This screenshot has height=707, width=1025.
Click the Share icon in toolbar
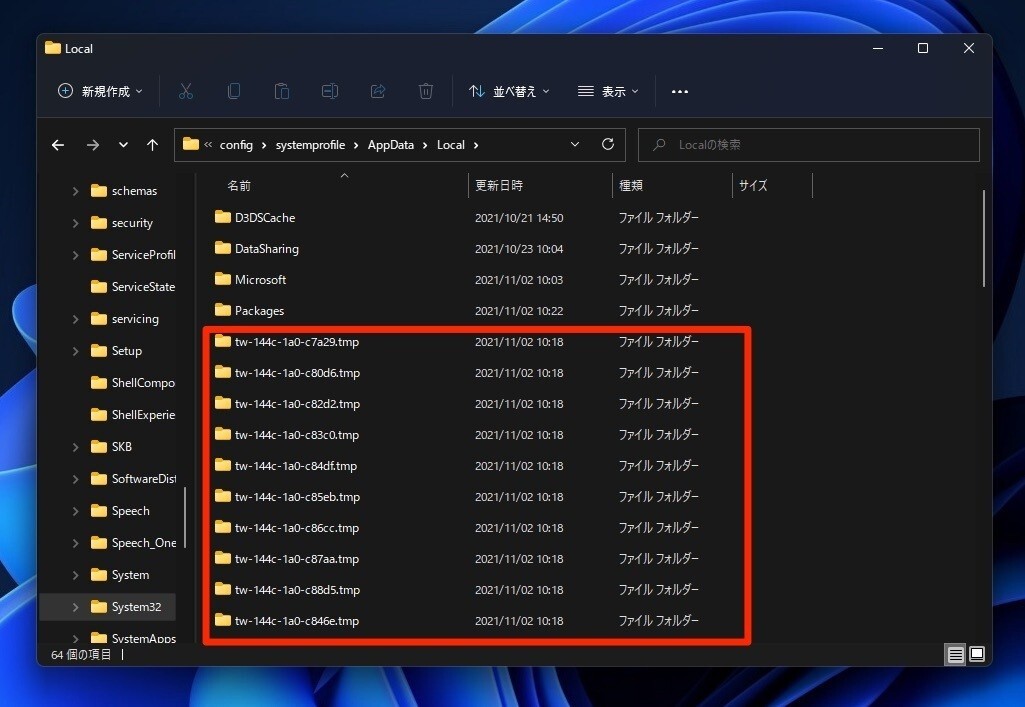click(378, 91)
